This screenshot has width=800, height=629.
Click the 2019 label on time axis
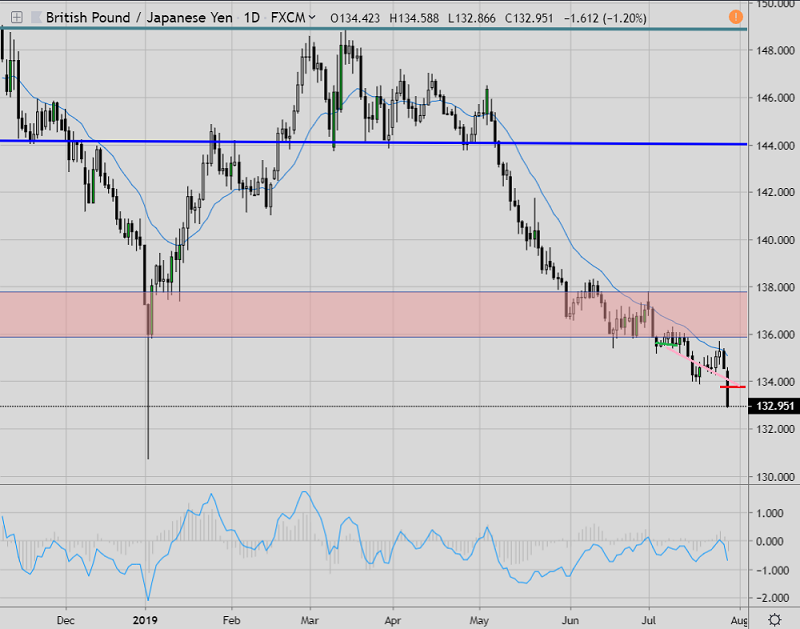[145, 620]
